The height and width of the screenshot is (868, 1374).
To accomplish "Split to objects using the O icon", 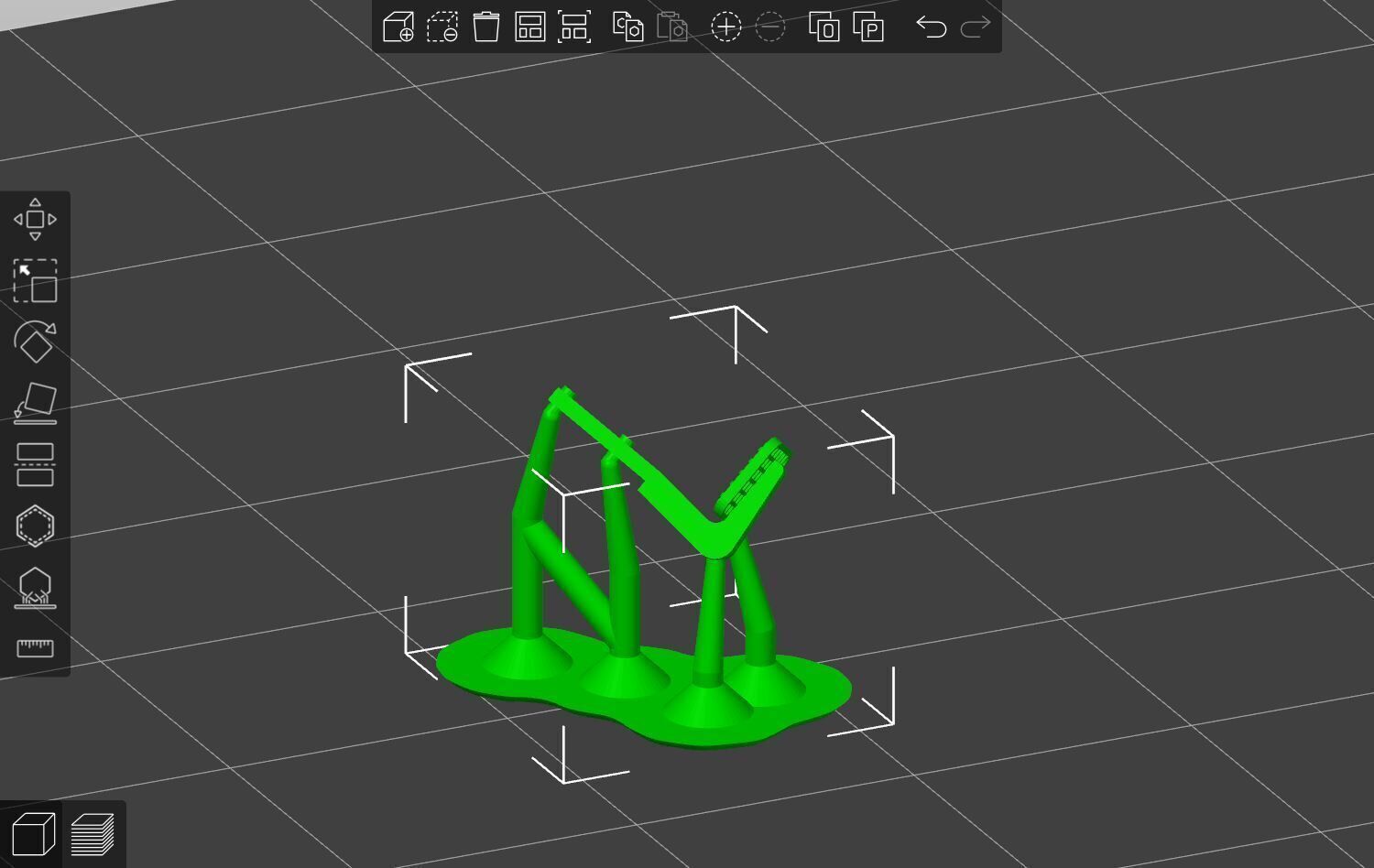I will [x=823, y=27].
